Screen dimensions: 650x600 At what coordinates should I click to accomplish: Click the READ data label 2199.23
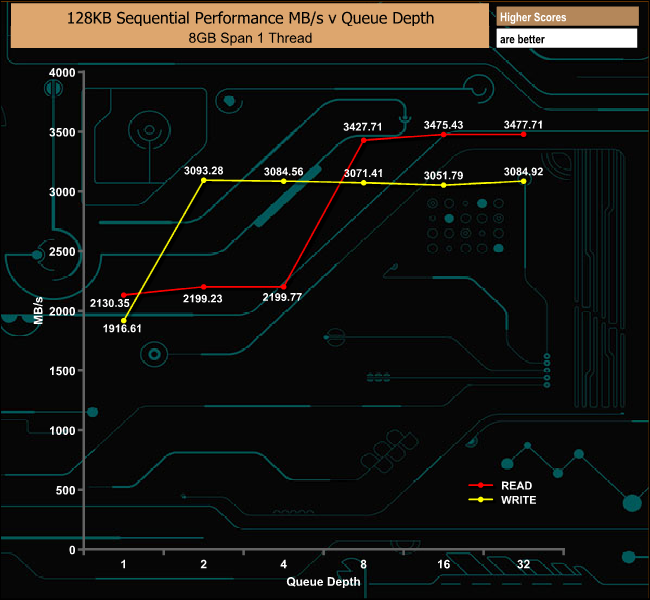[x=203, y=299]
